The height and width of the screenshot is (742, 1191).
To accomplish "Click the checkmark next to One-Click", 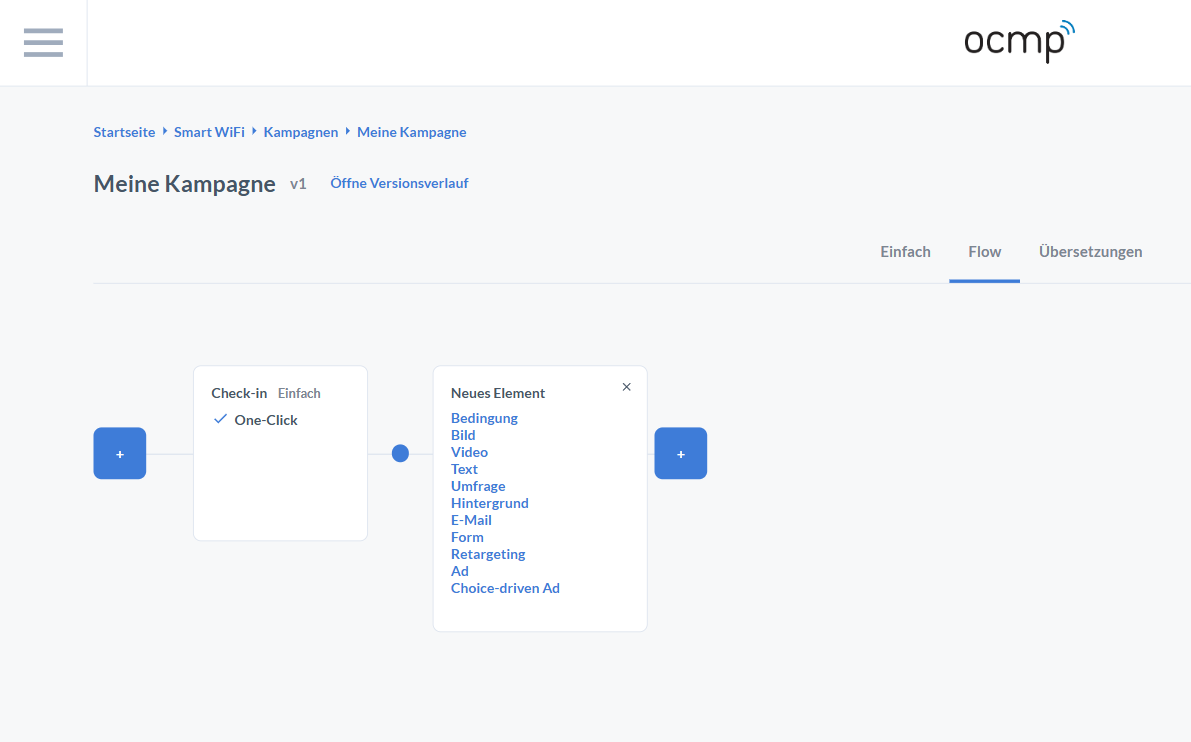I will click(220, 419).
